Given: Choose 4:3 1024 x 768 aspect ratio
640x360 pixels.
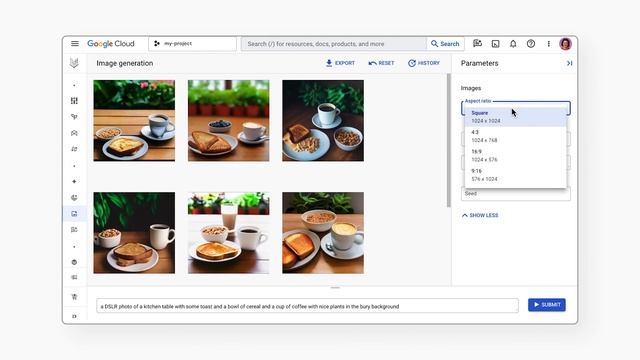Looking at the screenshot, I should [516, 136].
